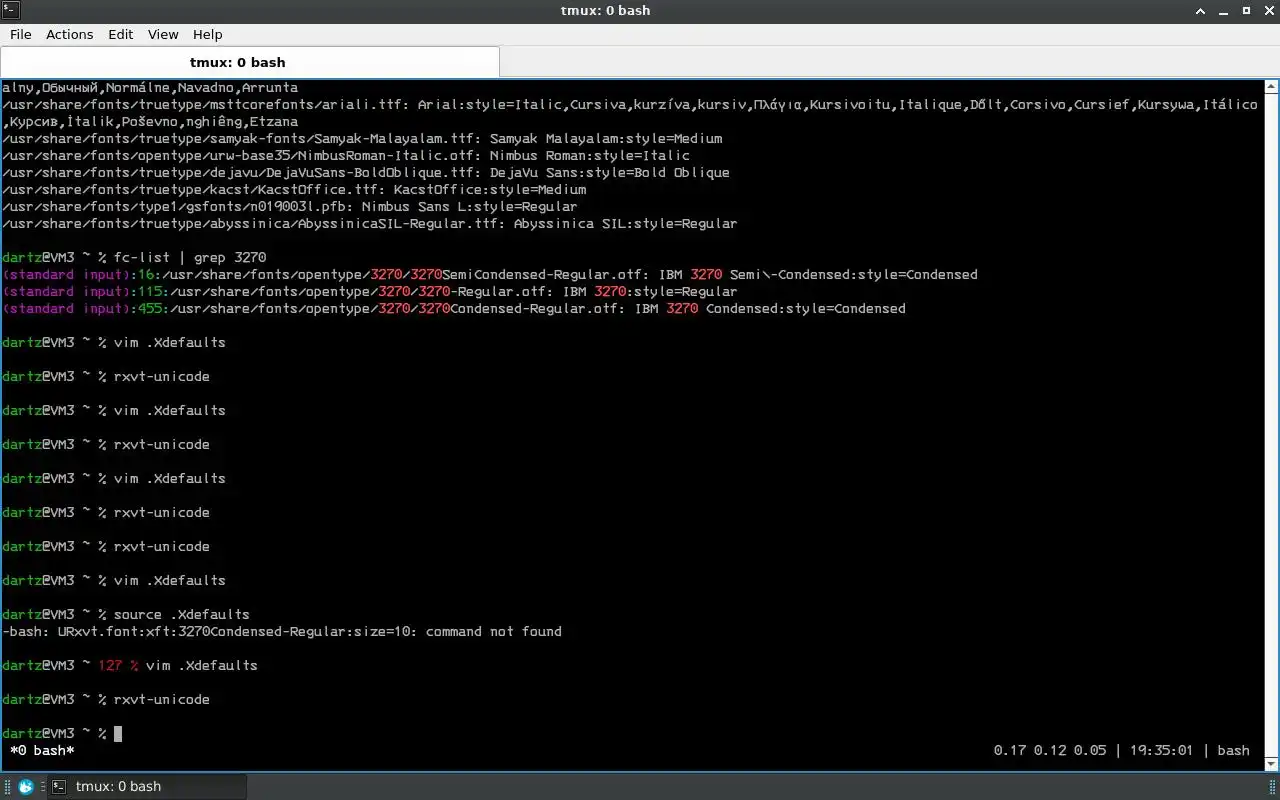Click the Samyak-Malayalam.ttf font line
The image size is (1280, 800).
coord(362,138)
